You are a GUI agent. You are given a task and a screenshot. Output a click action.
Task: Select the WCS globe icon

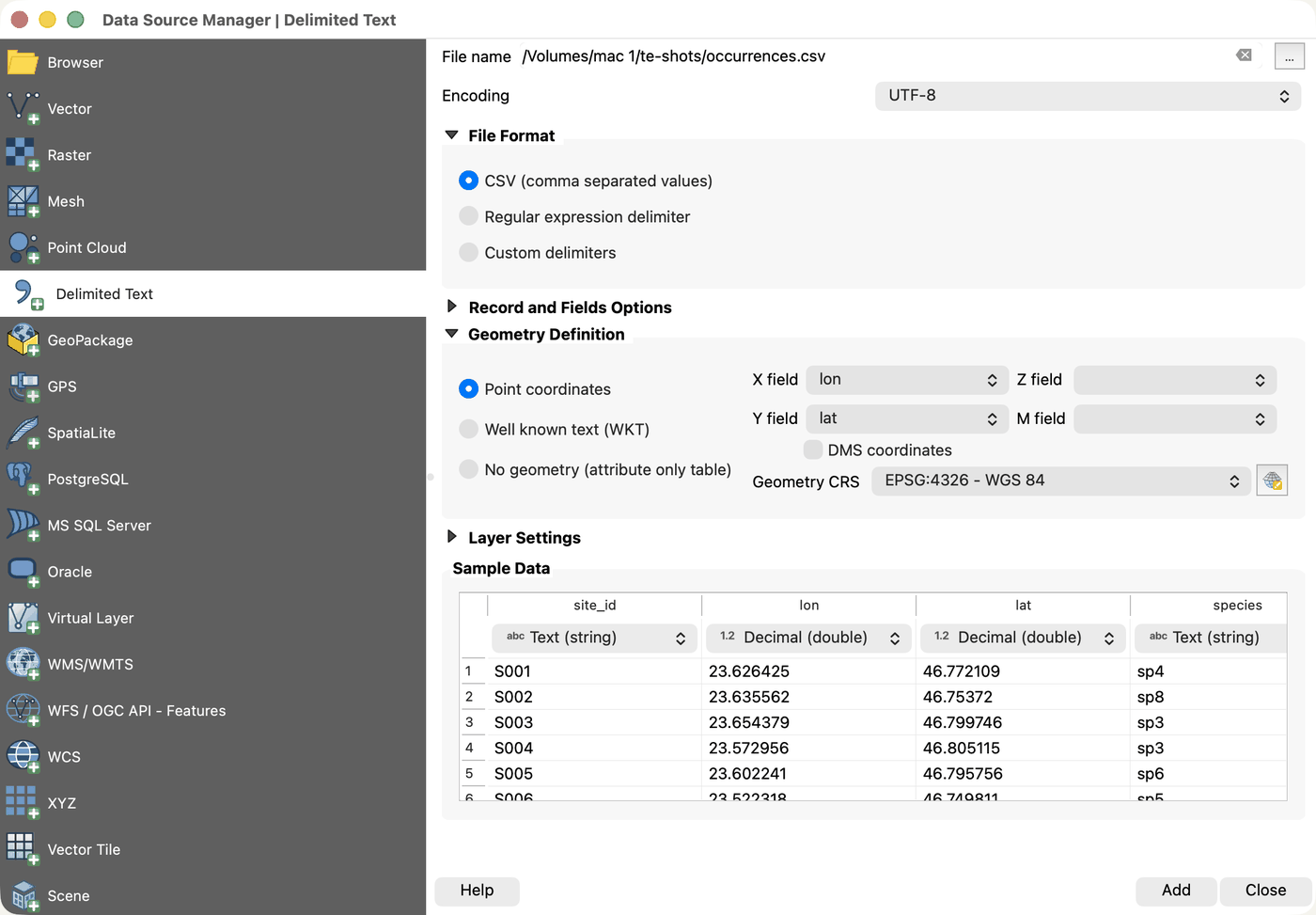23,756
